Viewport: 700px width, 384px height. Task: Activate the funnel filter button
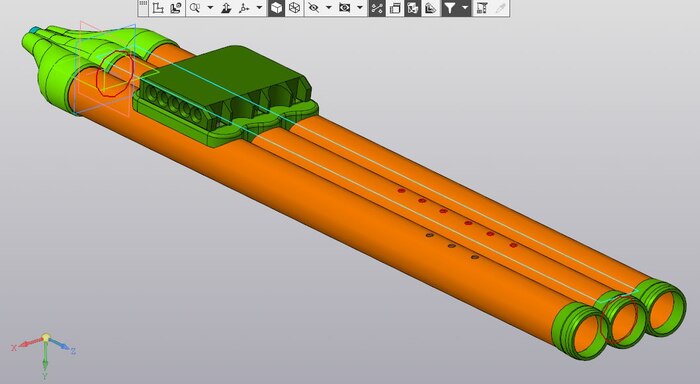coord(450,8)
